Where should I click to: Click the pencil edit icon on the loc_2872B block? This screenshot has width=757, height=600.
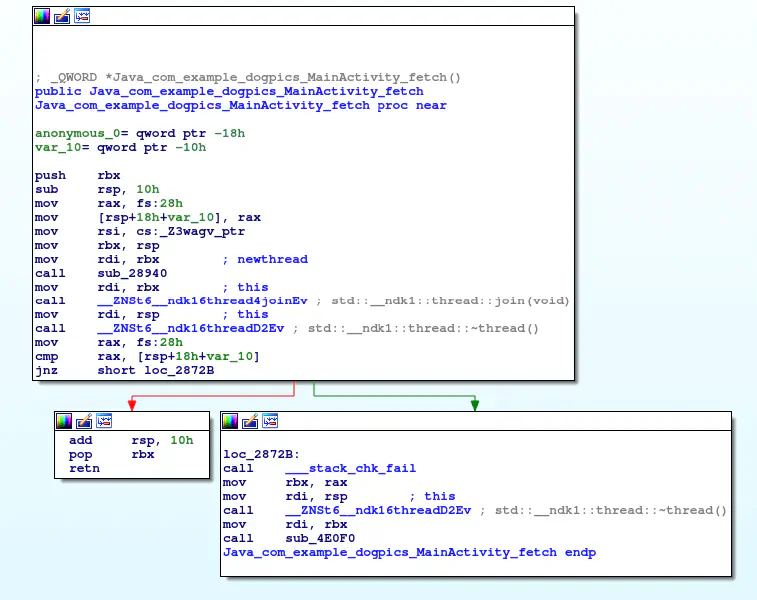[x=250, y=421]
